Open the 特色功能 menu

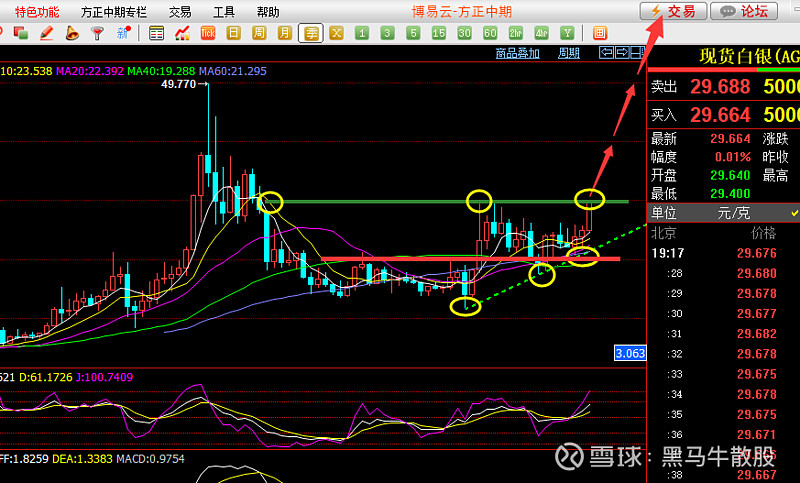click(x=37, y=12)
